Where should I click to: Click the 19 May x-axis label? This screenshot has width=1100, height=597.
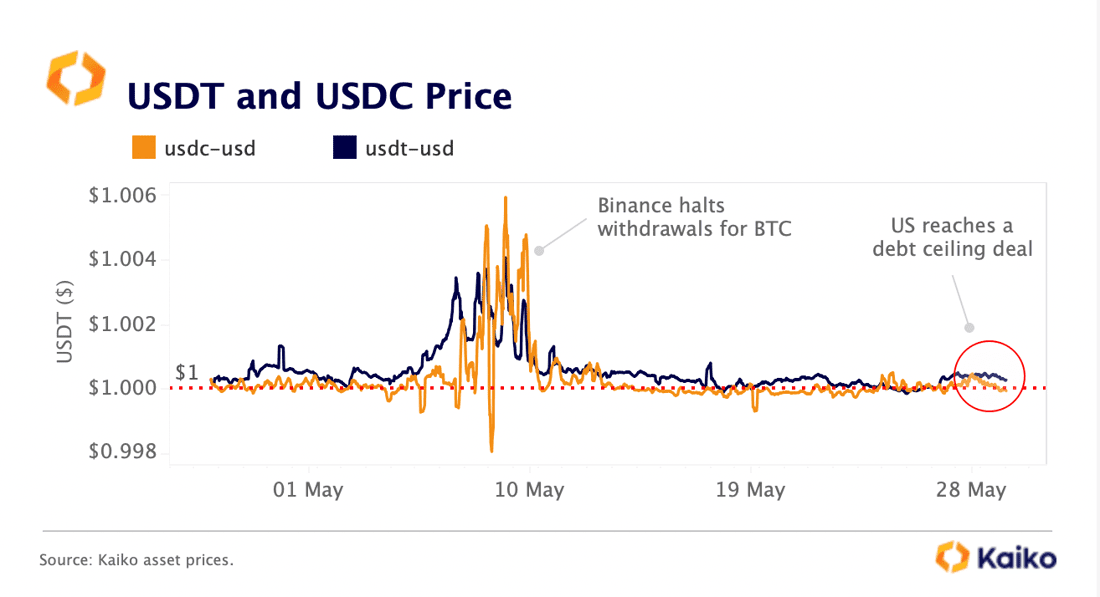[750, 490]
